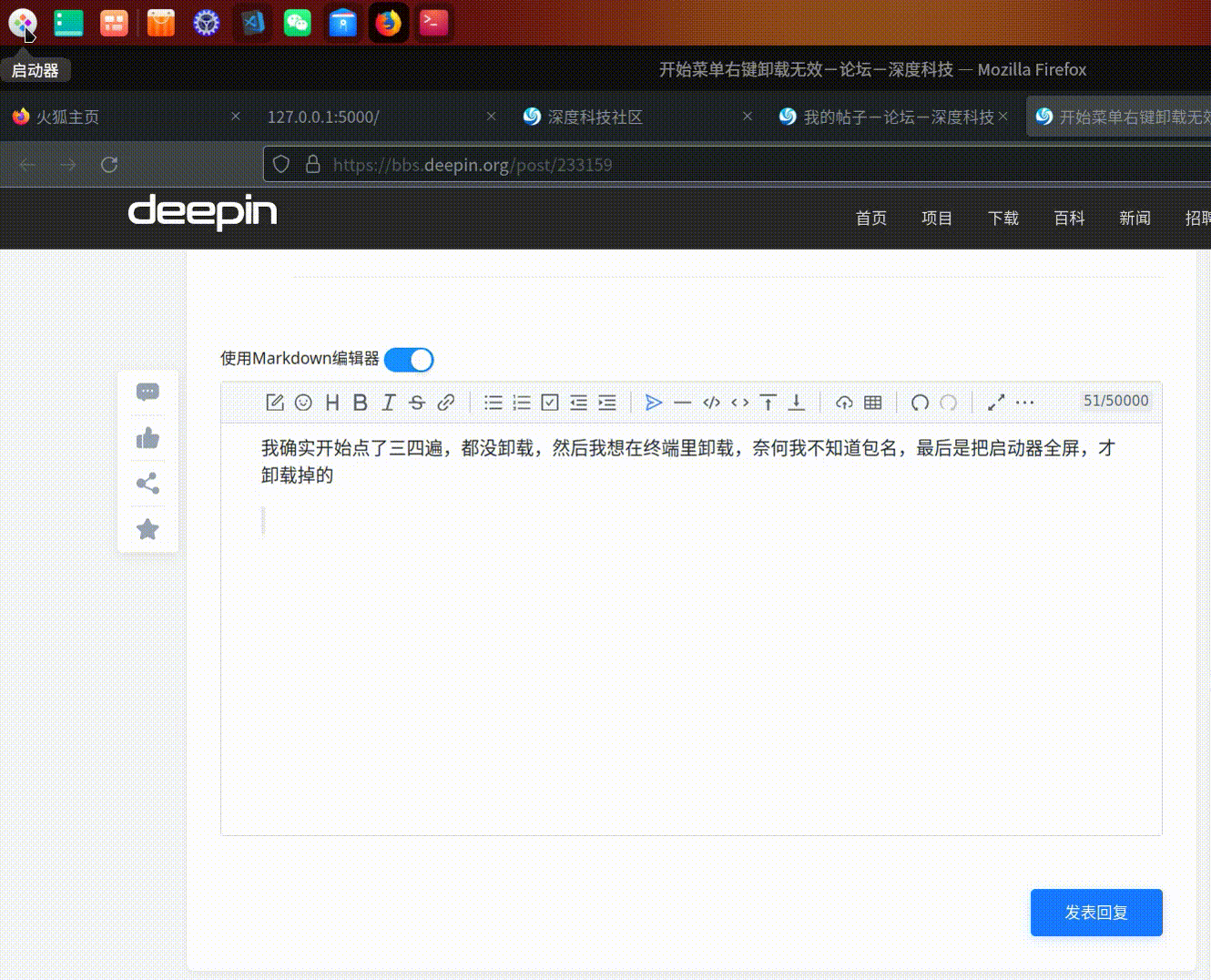Share the post via the share icon
1211x980 pixels.
(x=148, y=484)
